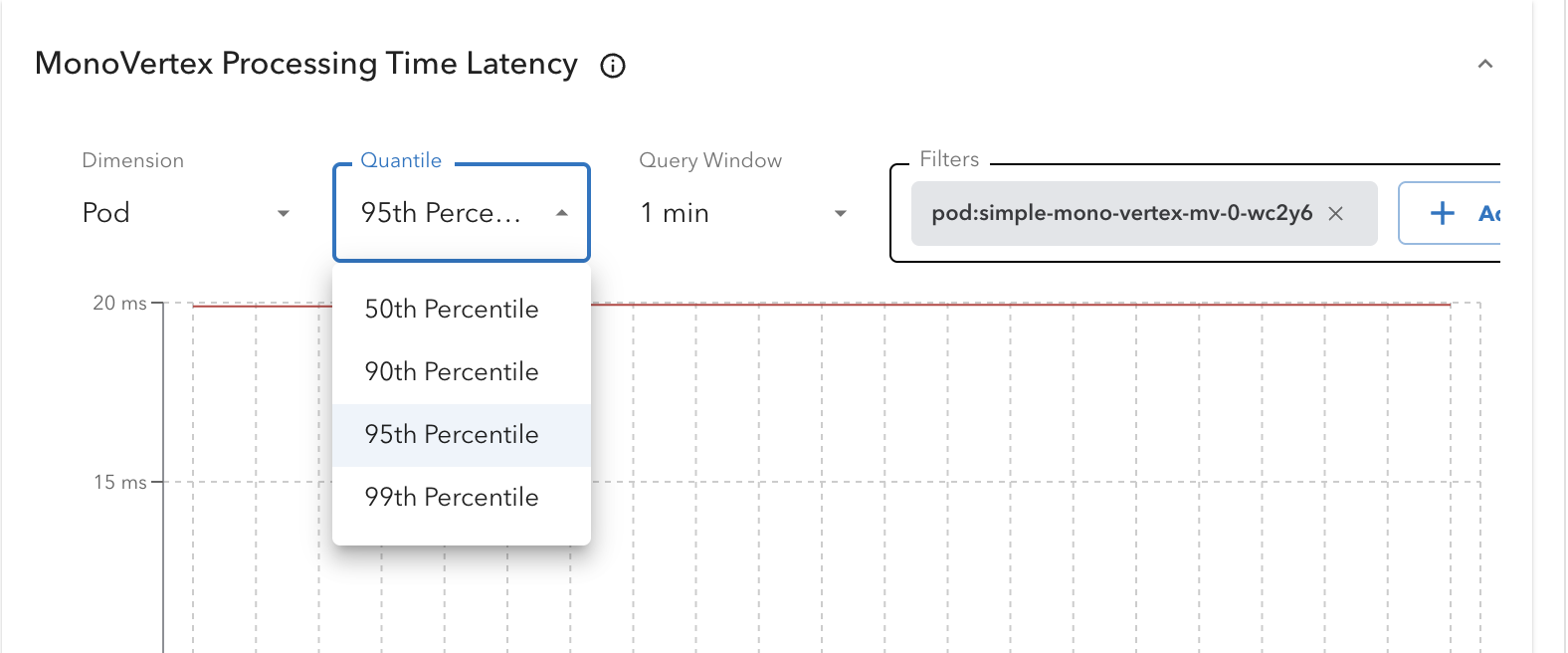Click the 1 min query window value
This screenshot has width=1568, height=653.
coord(675,213)
